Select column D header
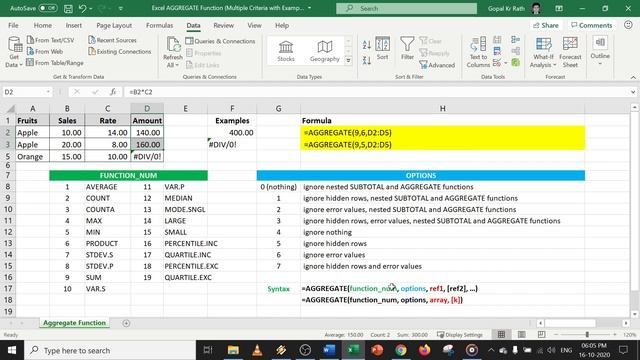640x360 pixels. point(147,109)
